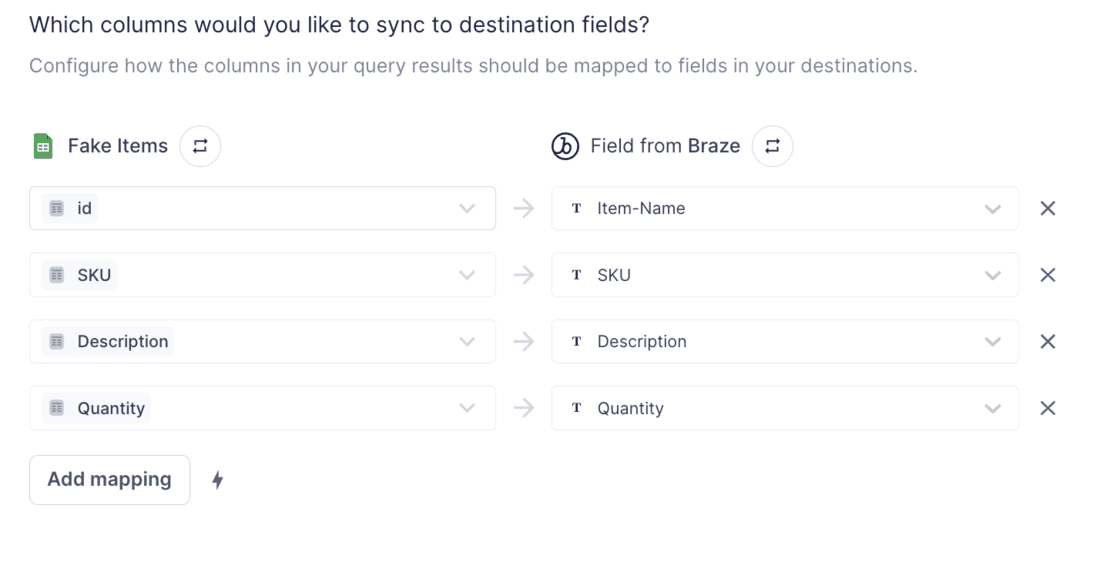Click the Braze logo icon
This screenshot has height=562, width=1120.
point(565,146)
